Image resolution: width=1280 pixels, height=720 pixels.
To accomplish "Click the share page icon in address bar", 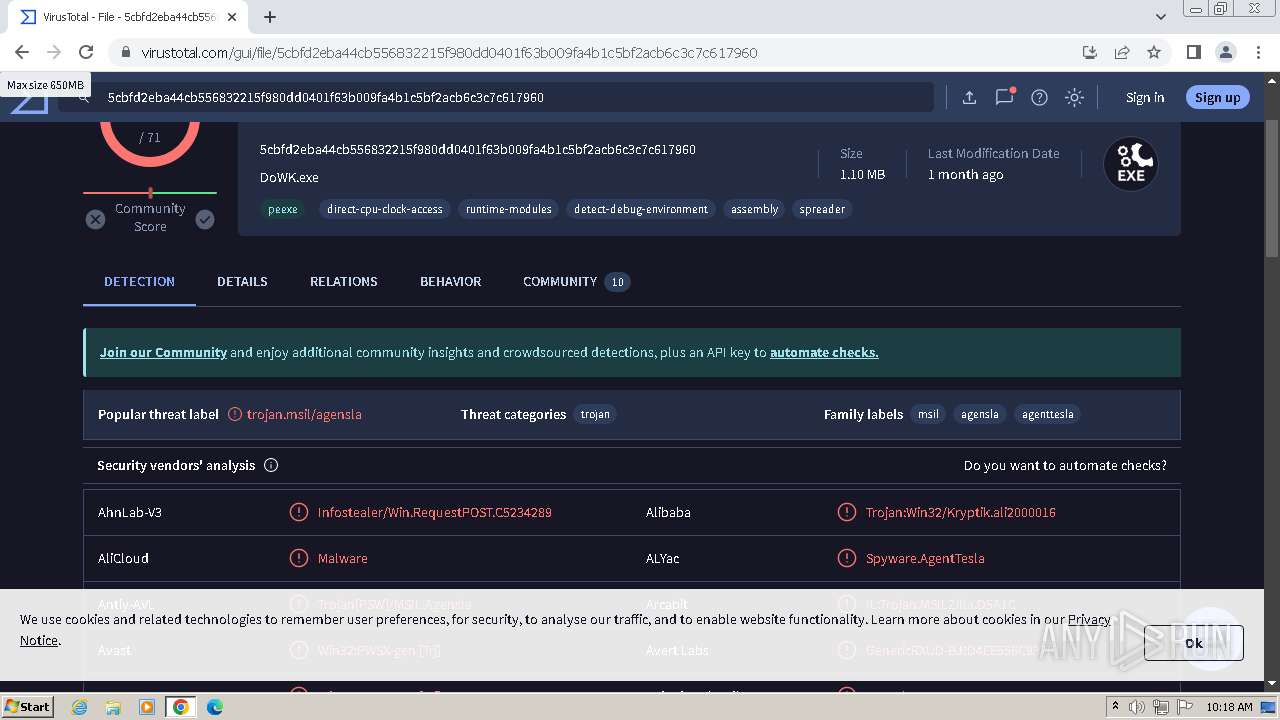I will click(1122, 52).
